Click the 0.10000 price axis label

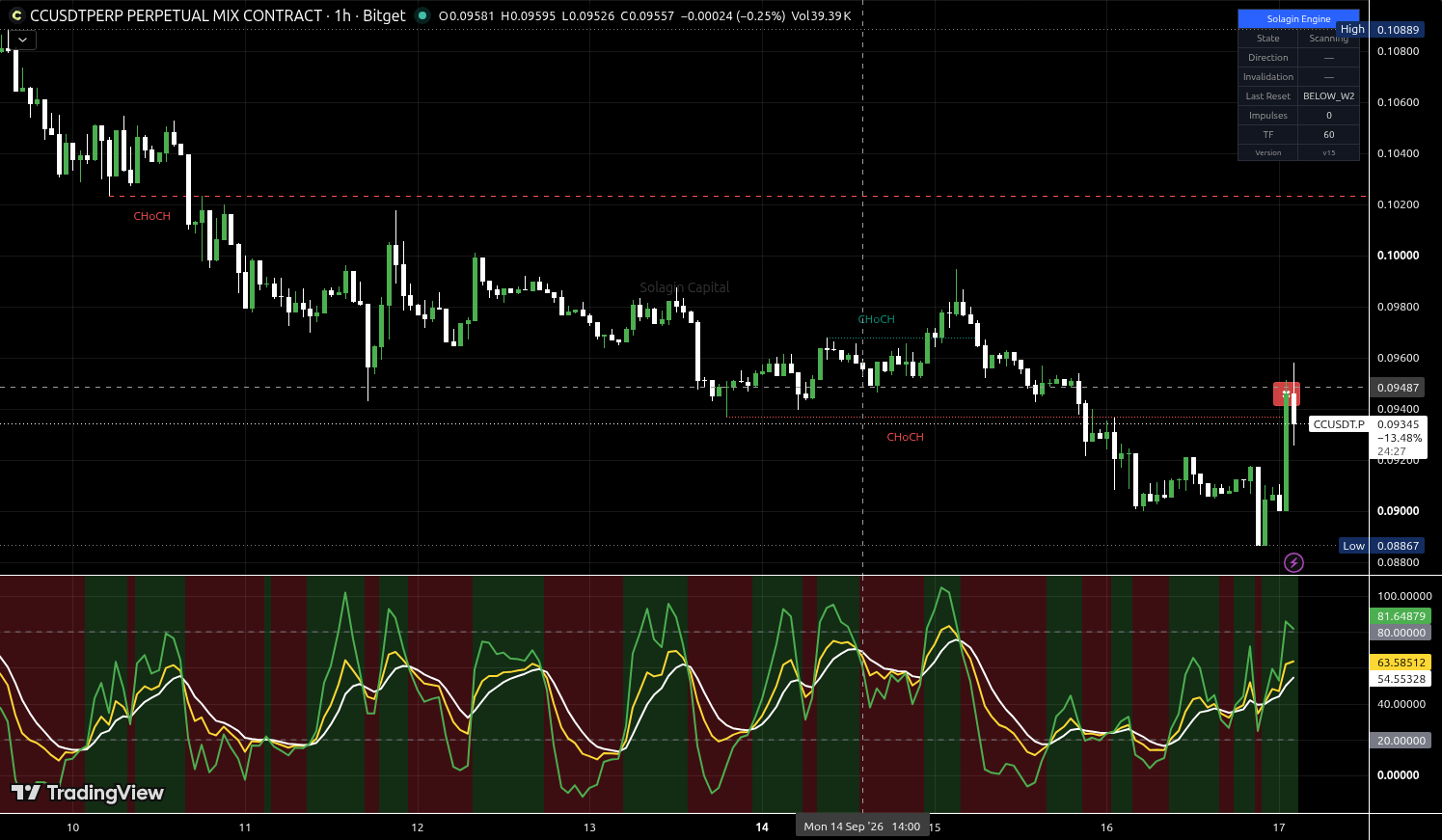point(1398,256)
